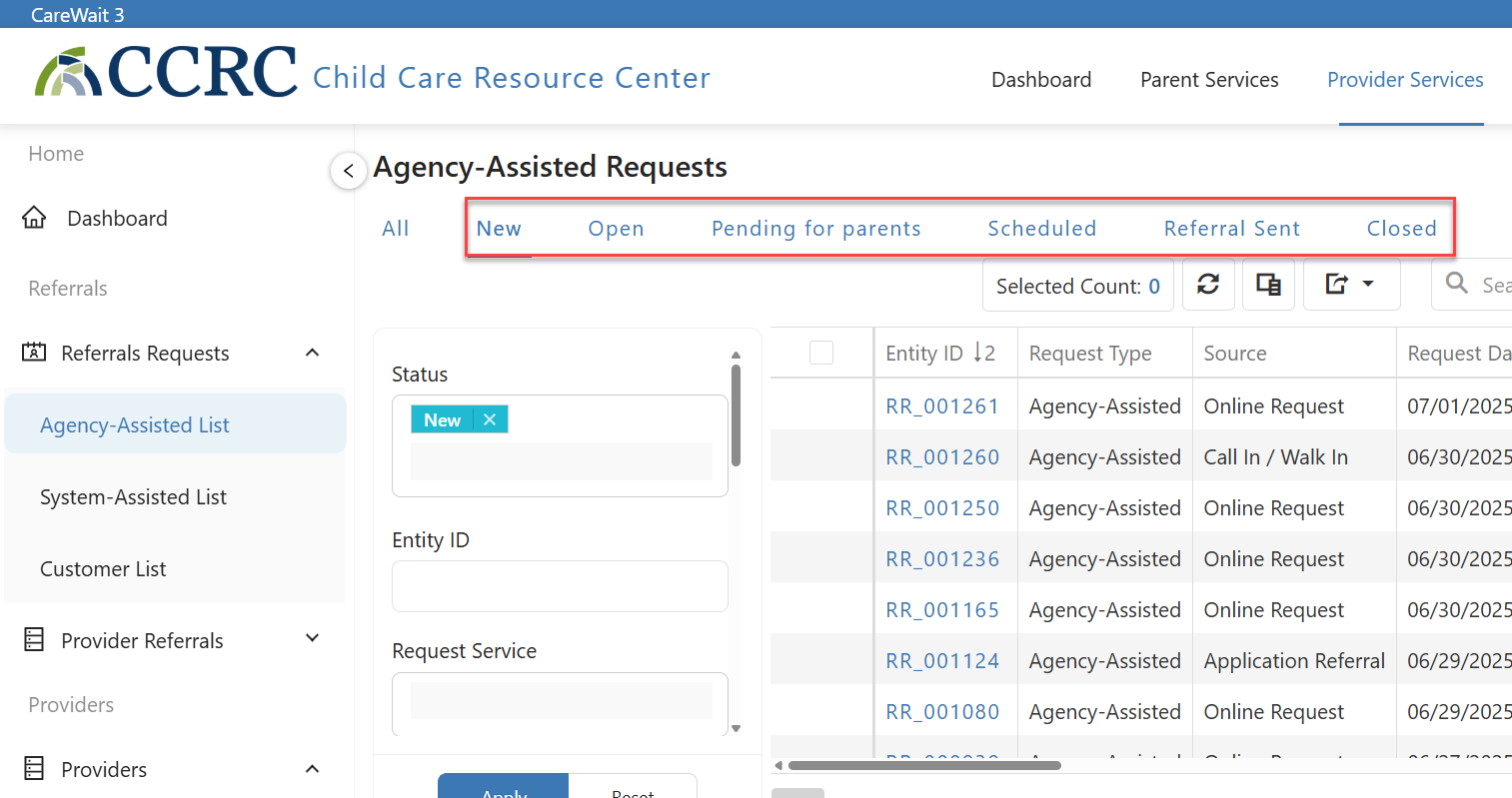
Task: Switch to the Pending for parents tab
Action: (815, 229)
